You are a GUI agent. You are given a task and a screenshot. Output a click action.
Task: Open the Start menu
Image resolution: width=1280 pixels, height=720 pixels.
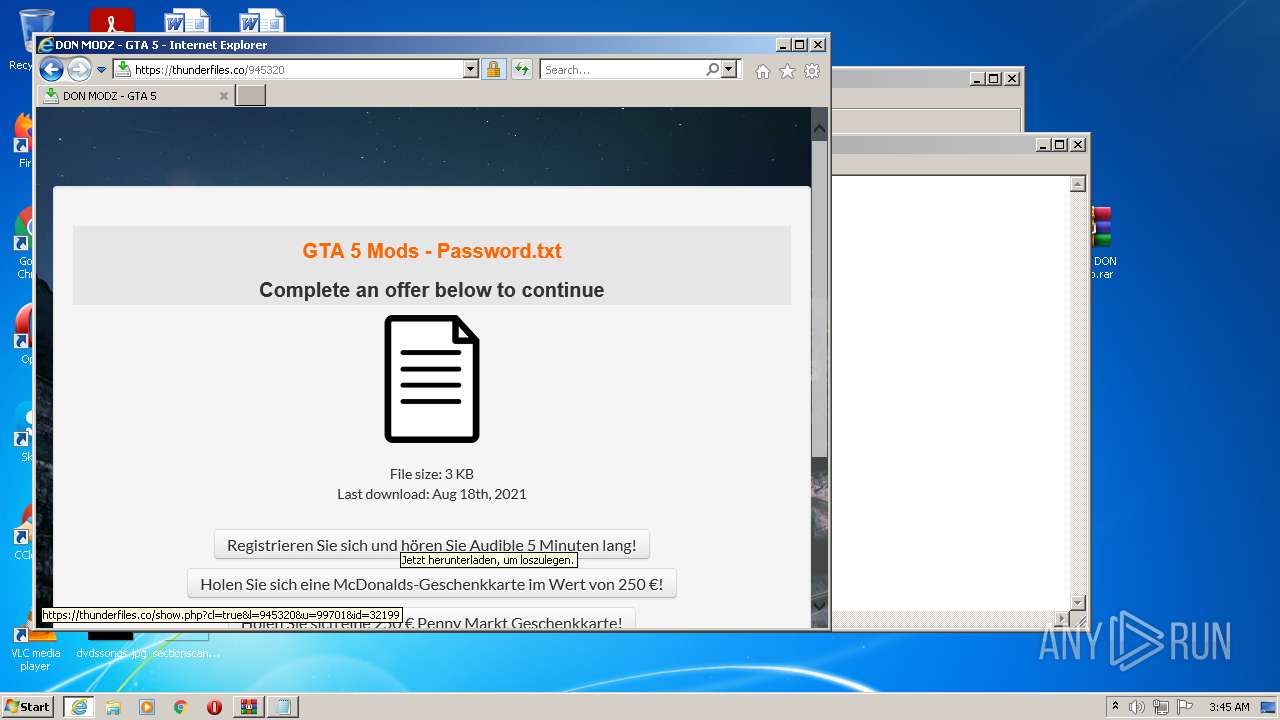28,706
